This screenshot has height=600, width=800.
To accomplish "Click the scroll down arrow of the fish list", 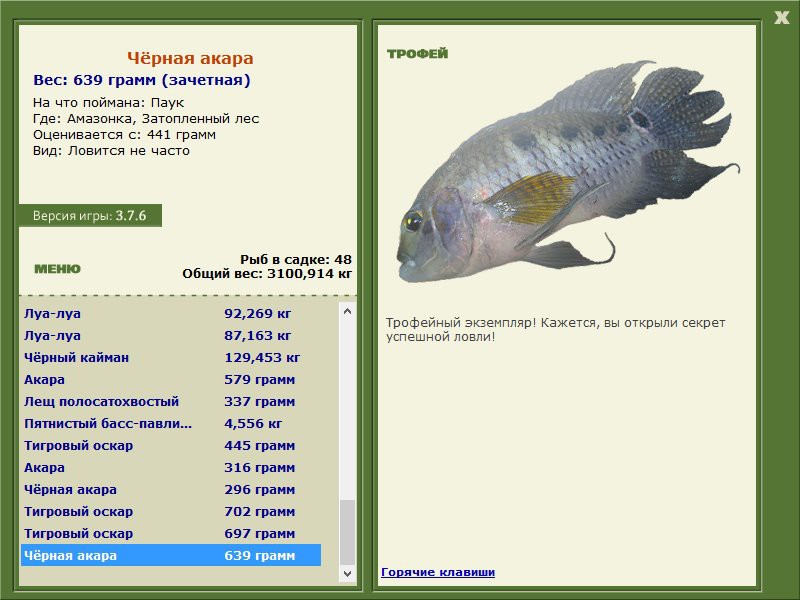I will pos(347,573).
